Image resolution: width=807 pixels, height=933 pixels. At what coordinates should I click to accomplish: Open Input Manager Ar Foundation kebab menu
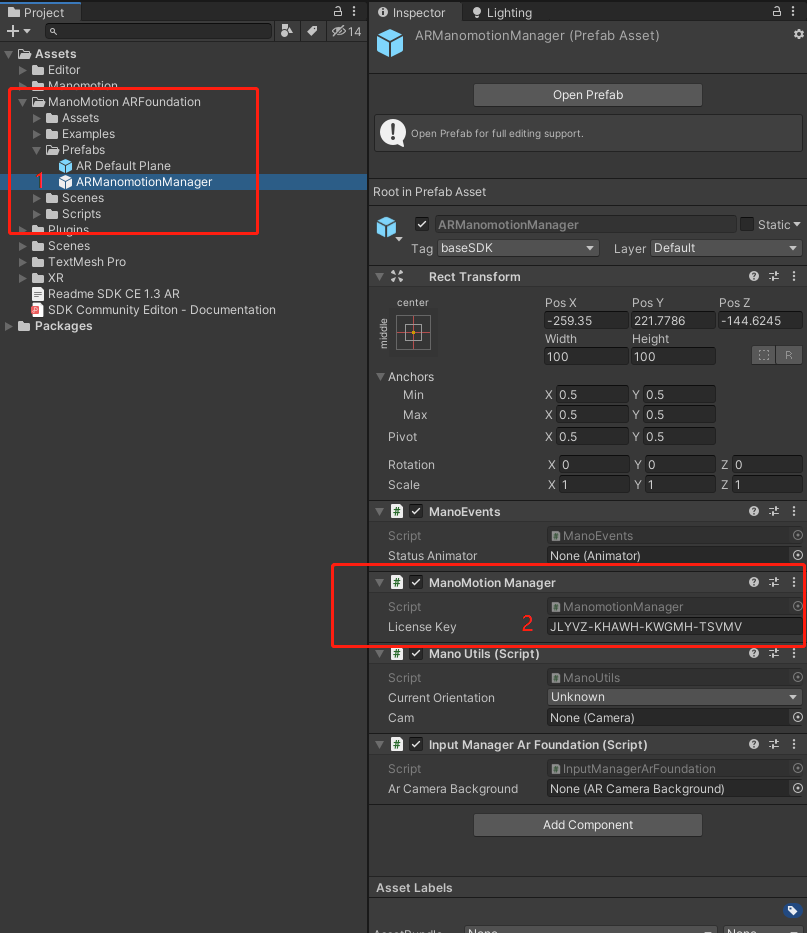pyautogui.click(x=794, y=744)
